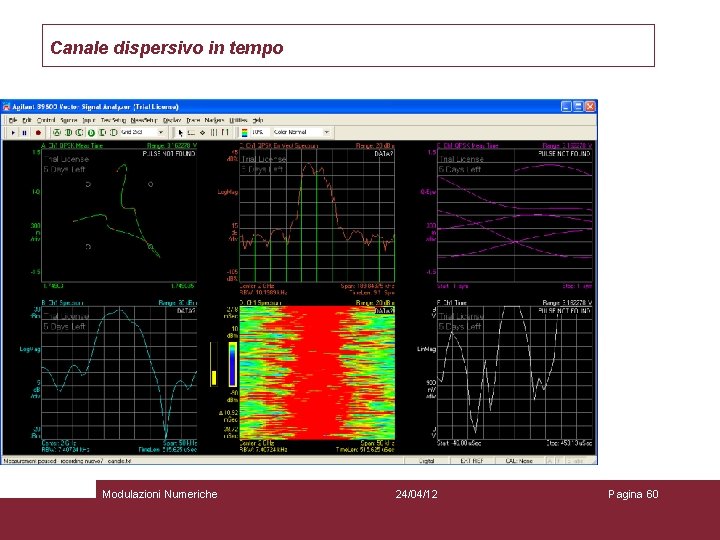Click the spectrogram color scale bar
This screenshot has width=720, height=540.
(x=233, y=364)
